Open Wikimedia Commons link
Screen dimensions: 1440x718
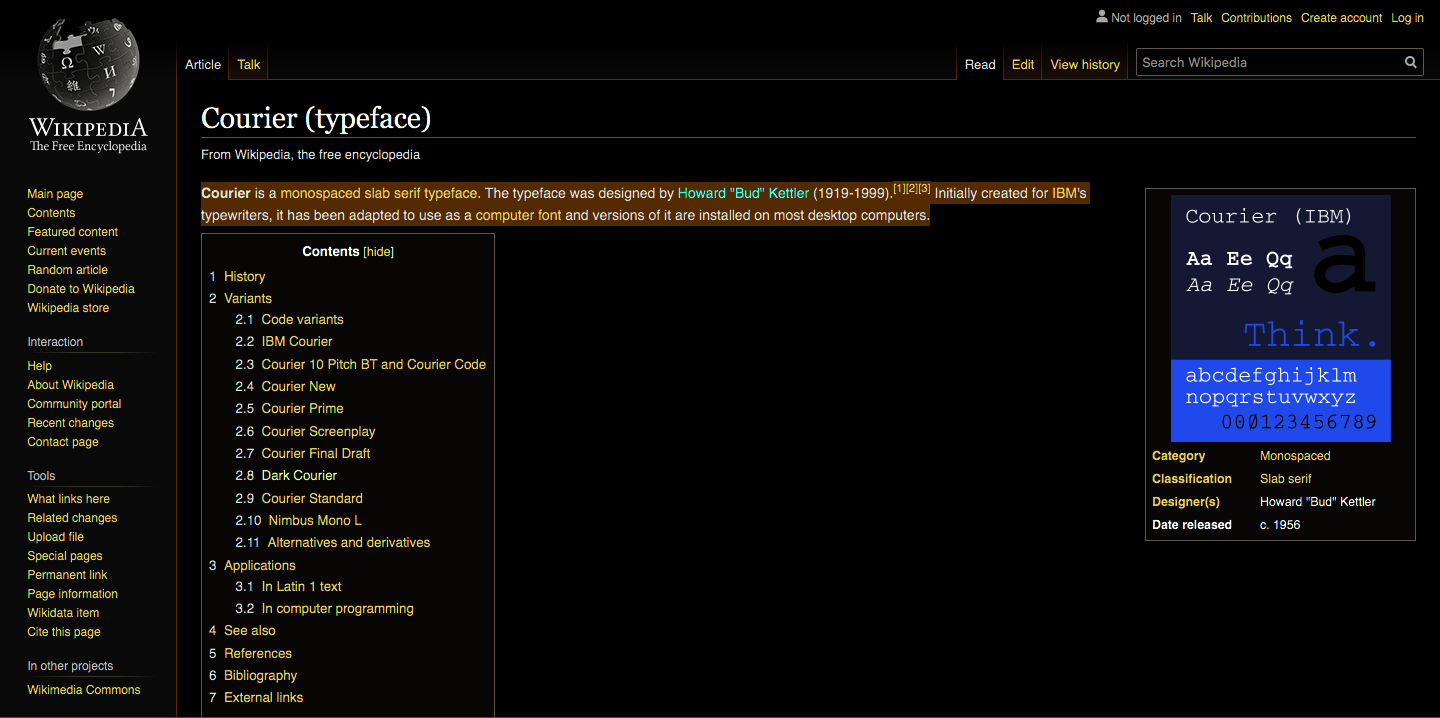click(84, 690)
